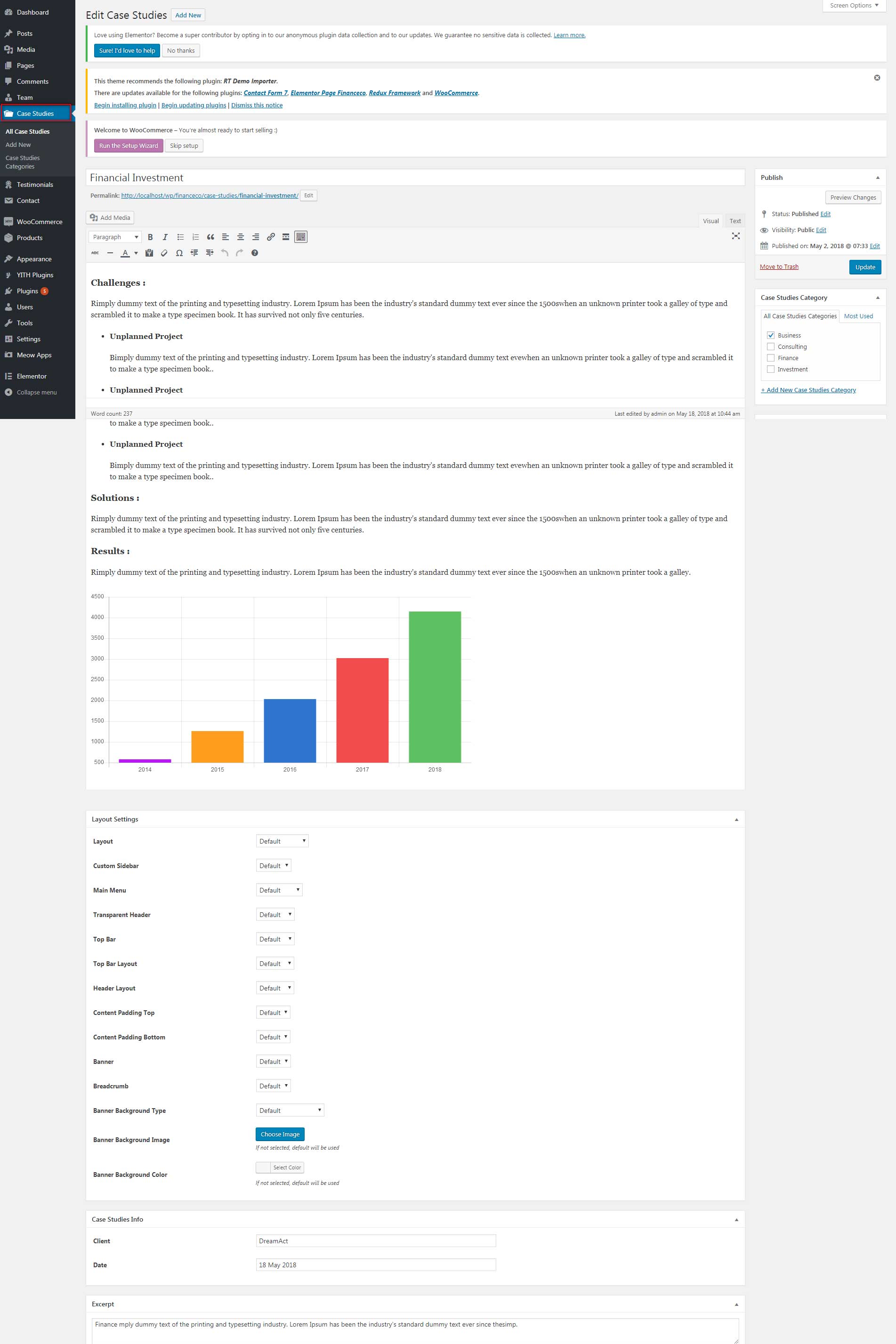The image size is (896, 1344).
Task: Click the Financial Investment title field
Action: (415, 177)
